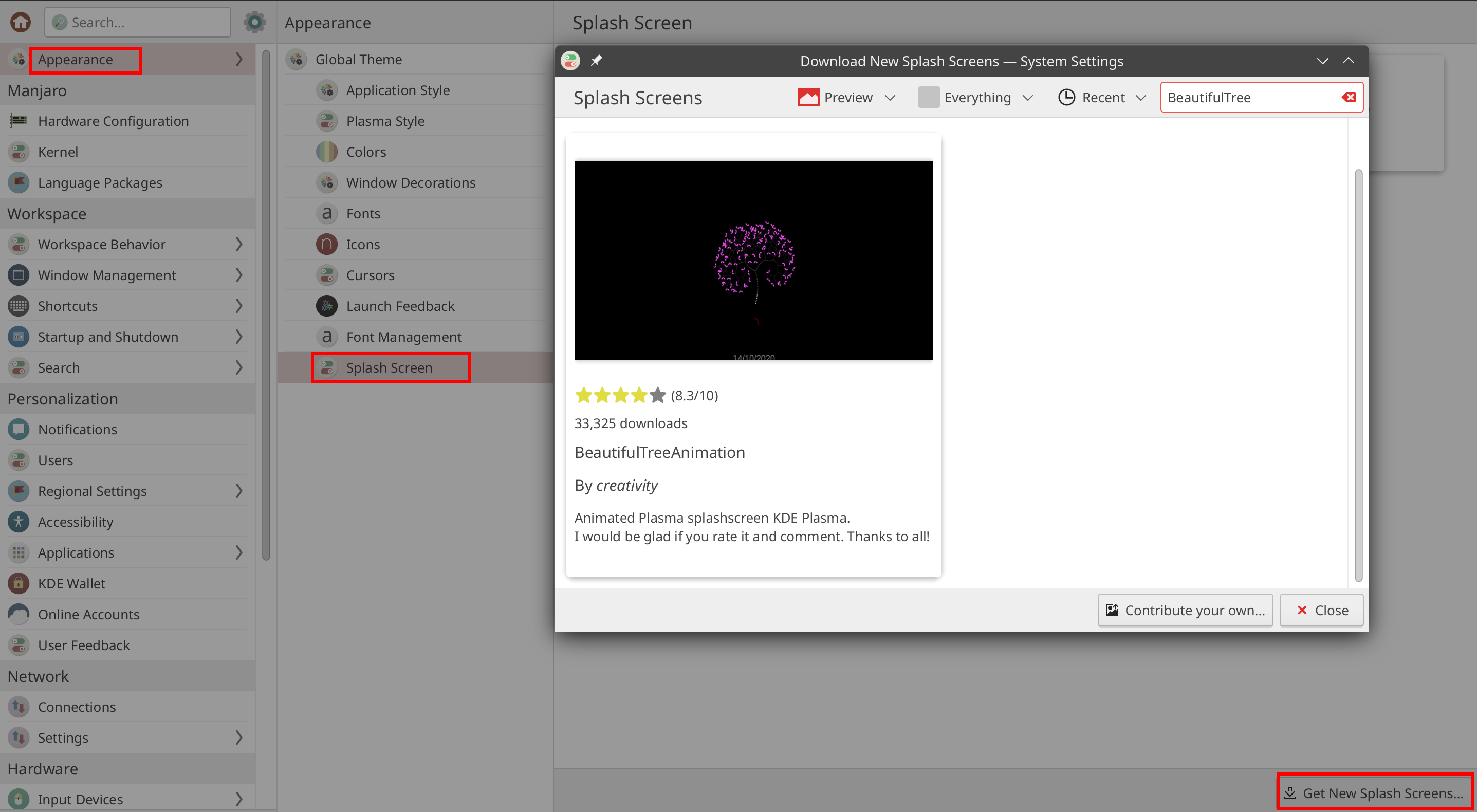The width and height of the screenshot is (1477, 812).
Task: Open the Appearance category in sidebar
Action: click(127, 59)
